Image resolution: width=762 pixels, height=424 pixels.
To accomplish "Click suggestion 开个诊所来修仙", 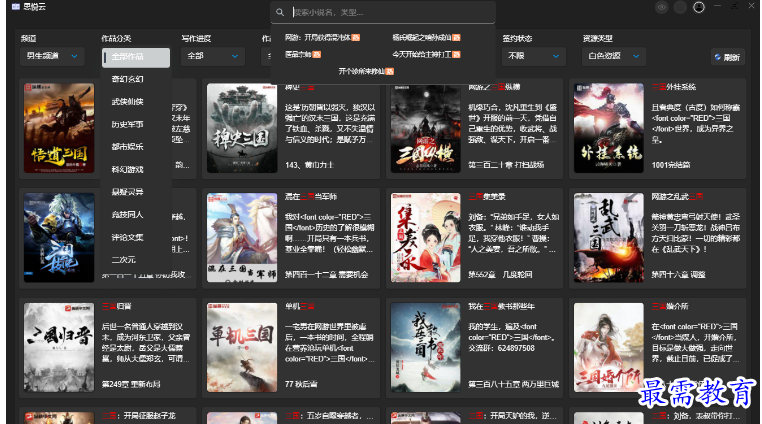I will coord(366,71).
